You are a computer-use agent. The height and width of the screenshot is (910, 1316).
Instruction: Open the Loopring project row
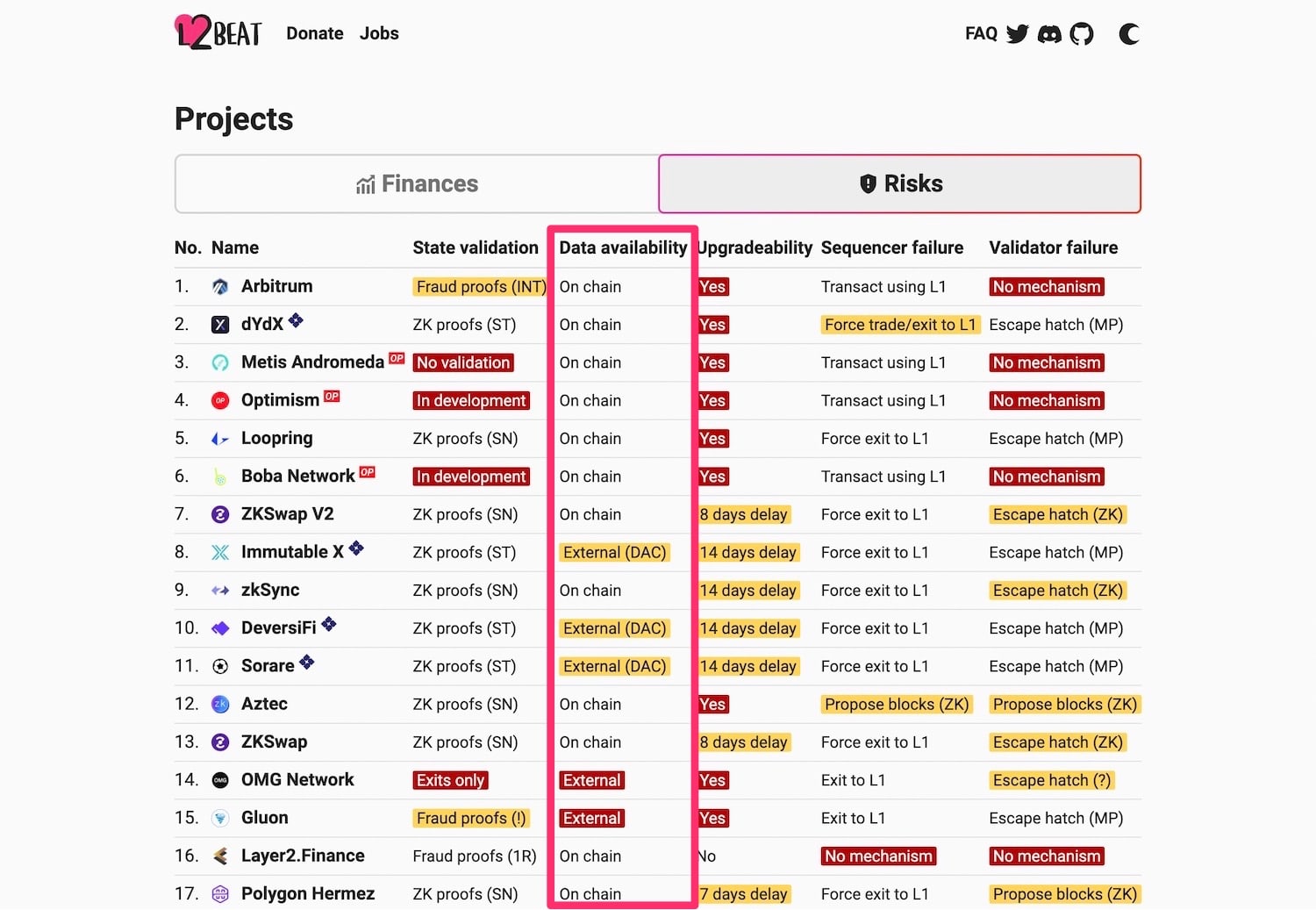tap(658, 439)
